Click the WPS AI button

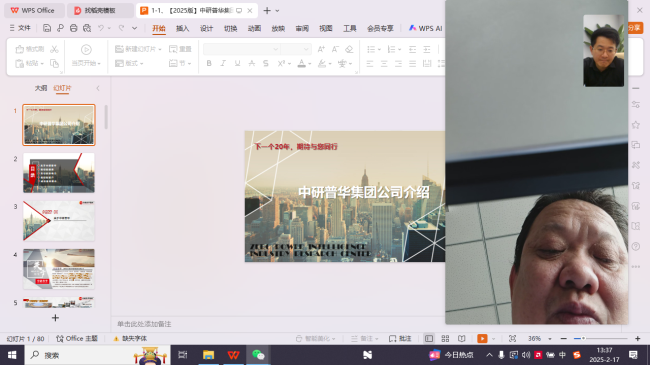pos(425,28)
